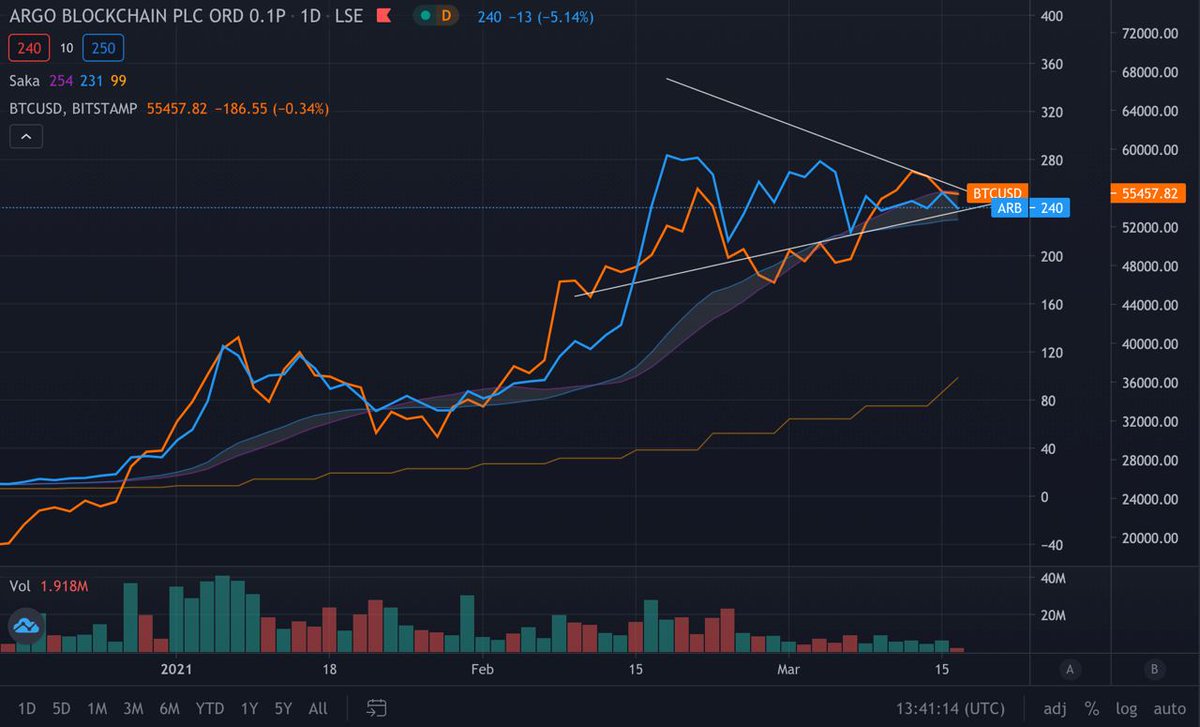Select the 3M time range
This screenshot has height=727, width=1200.
pyautogui.click(x=133, y=708)
